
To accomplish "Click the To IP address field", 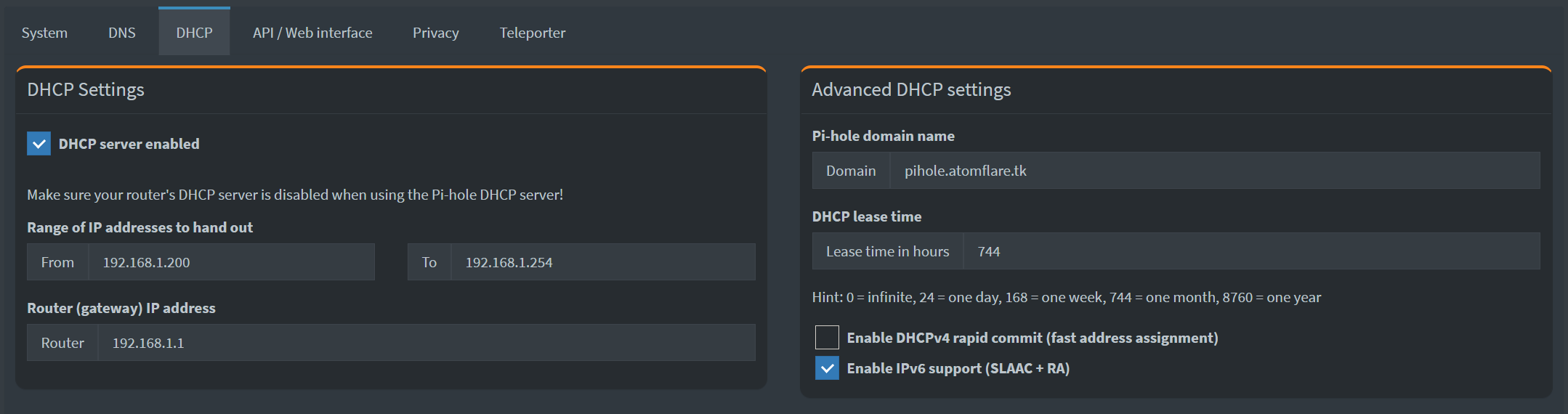I will pyautogui.click(x=603, y=262).
